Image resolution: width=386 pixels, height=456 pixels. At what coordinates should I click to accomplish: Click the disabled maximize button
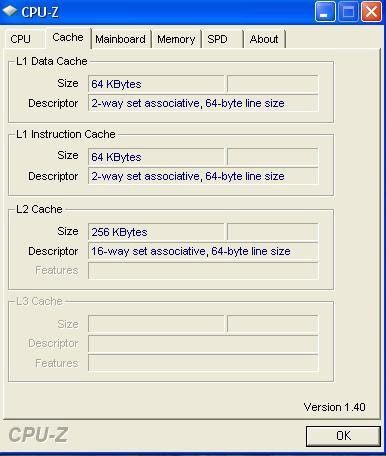point(348,12)
